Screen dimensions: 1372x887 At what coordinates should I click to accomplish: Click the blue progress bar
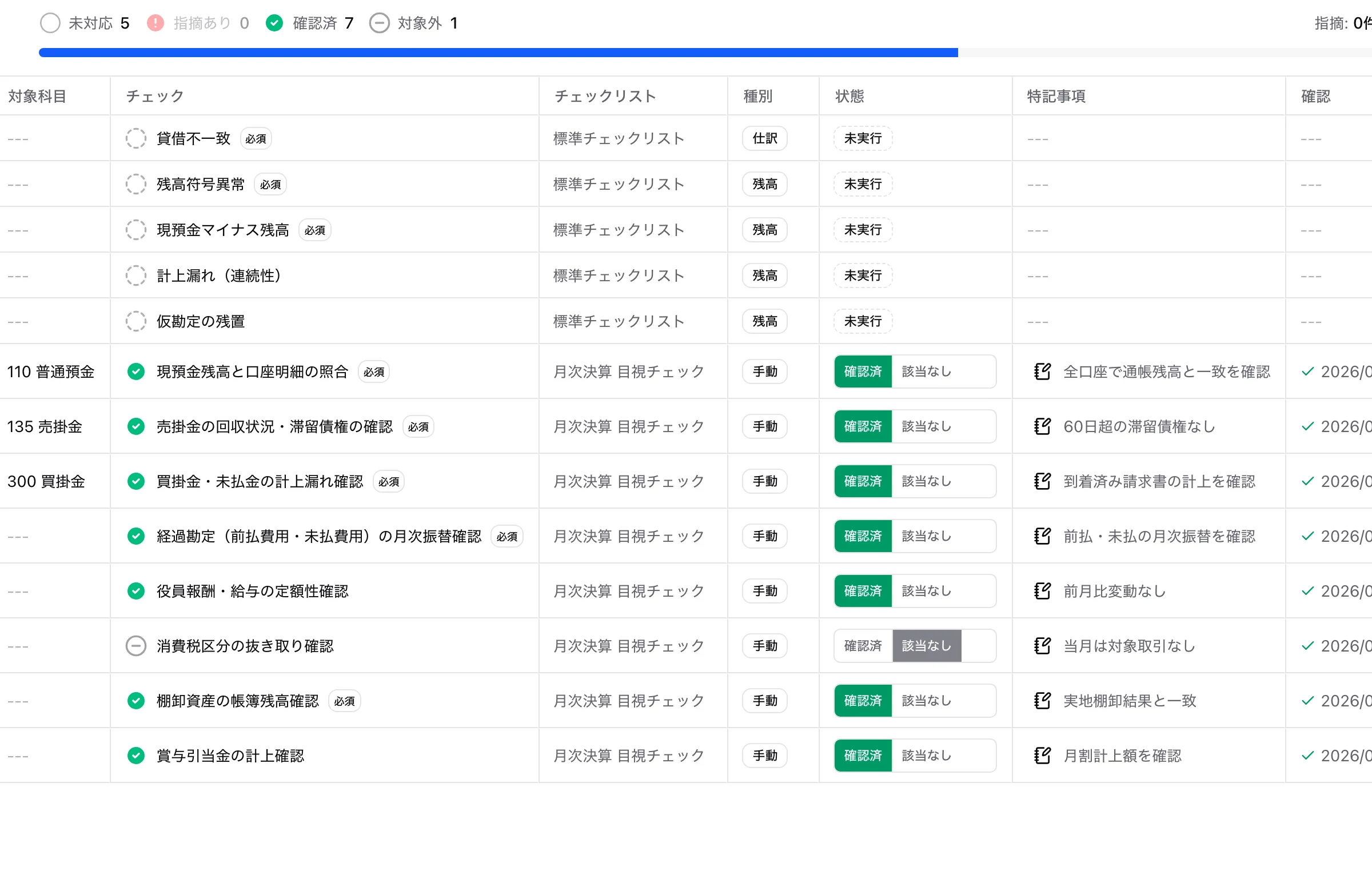(498, 53)
